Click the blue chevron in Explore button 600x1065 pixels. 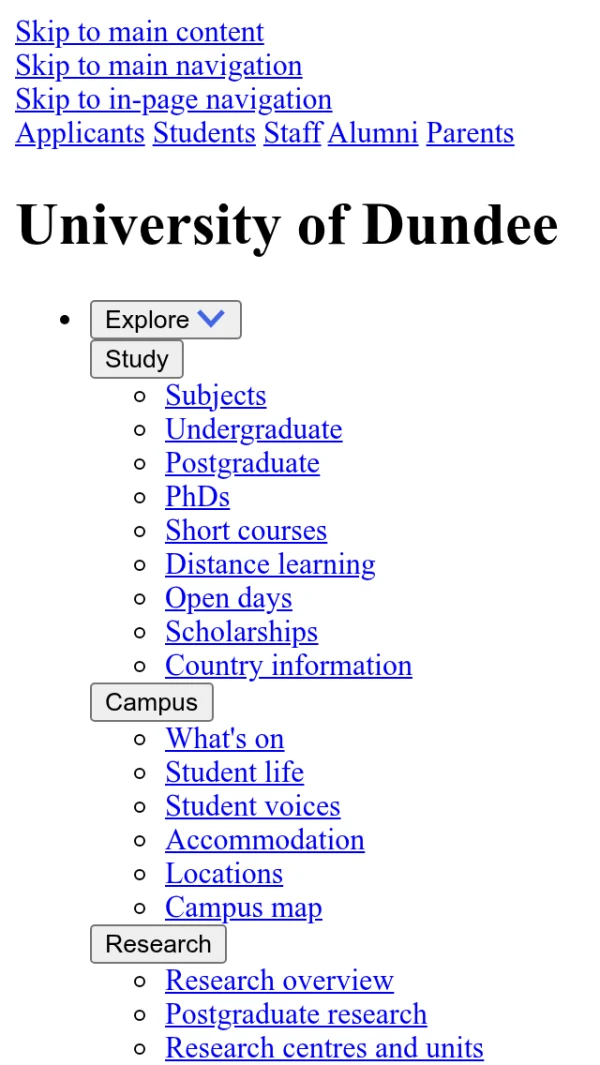211,317
